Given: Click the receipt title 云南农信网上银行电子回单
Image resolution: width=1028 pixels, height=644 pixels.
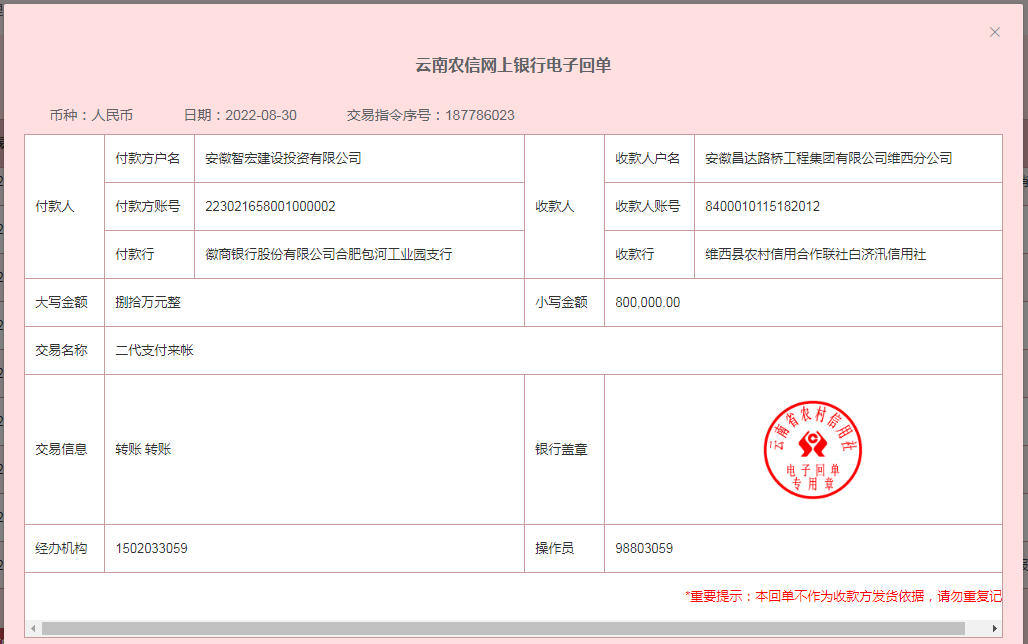Looking at the screenshot, I should (x=513, y=66).
